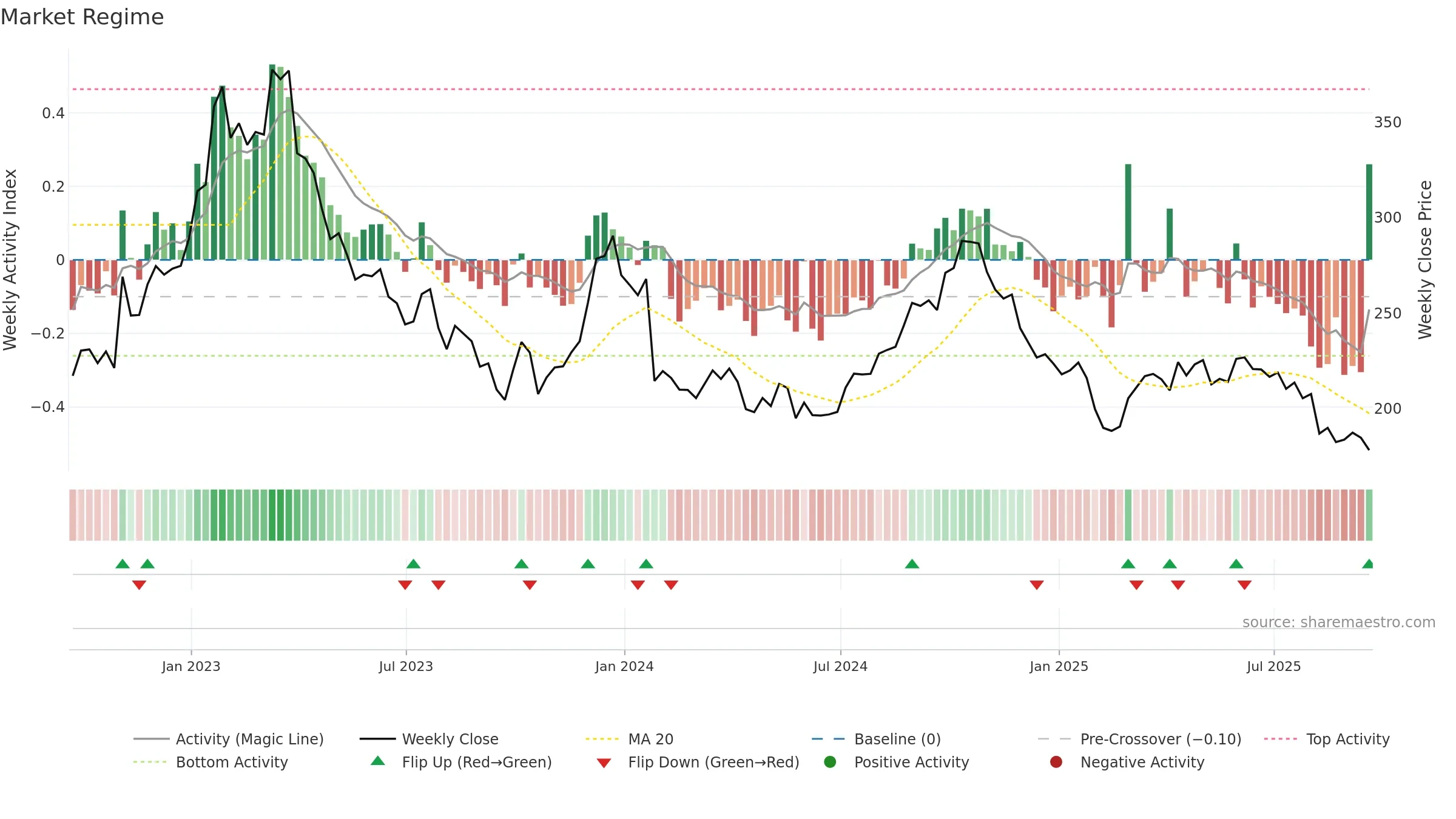
Task: Click the tall green bar at far right edge
Action: point(1369,212)
